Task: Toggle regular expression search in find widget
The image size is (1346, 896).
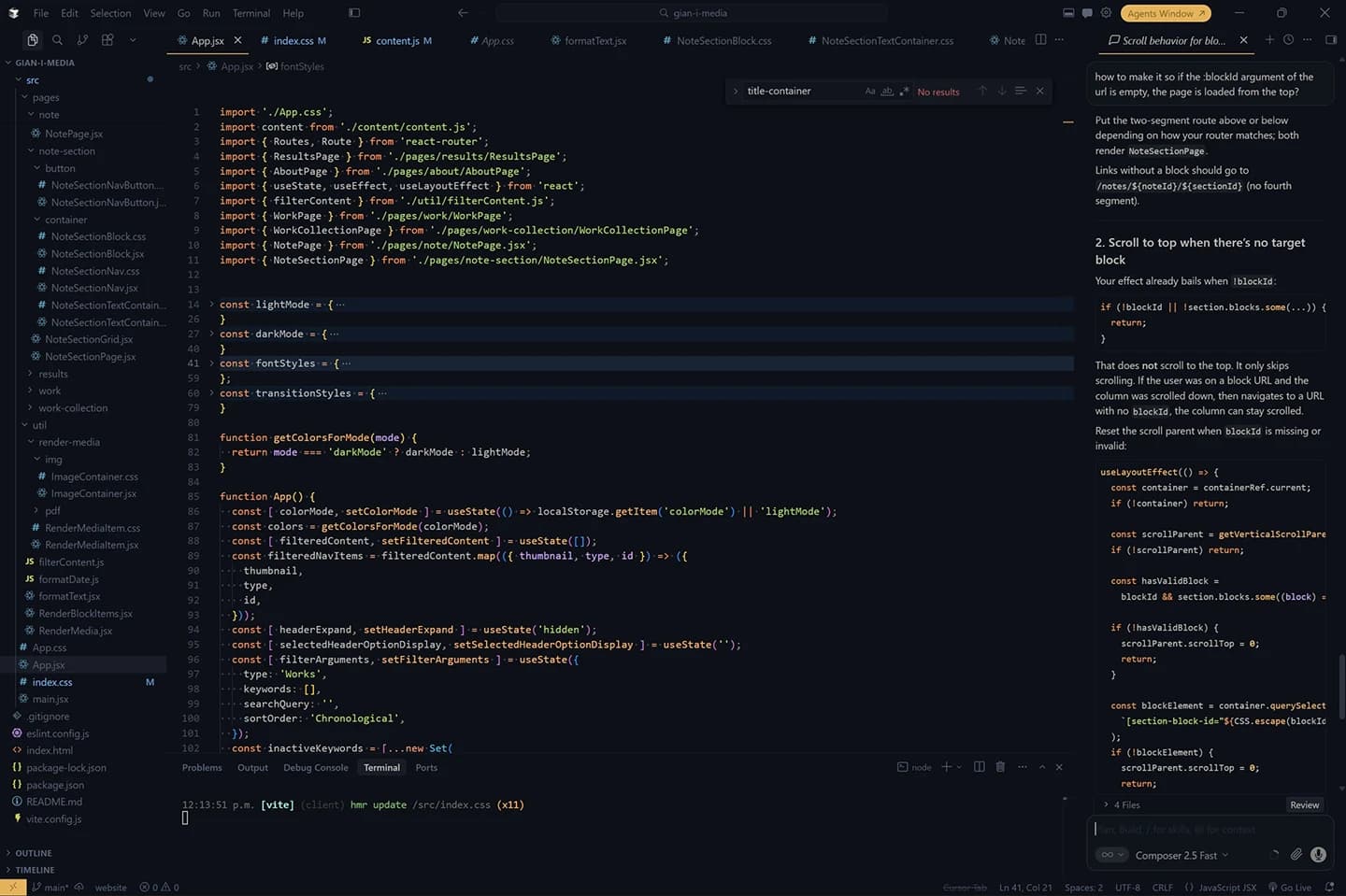Action: (904, 91)
